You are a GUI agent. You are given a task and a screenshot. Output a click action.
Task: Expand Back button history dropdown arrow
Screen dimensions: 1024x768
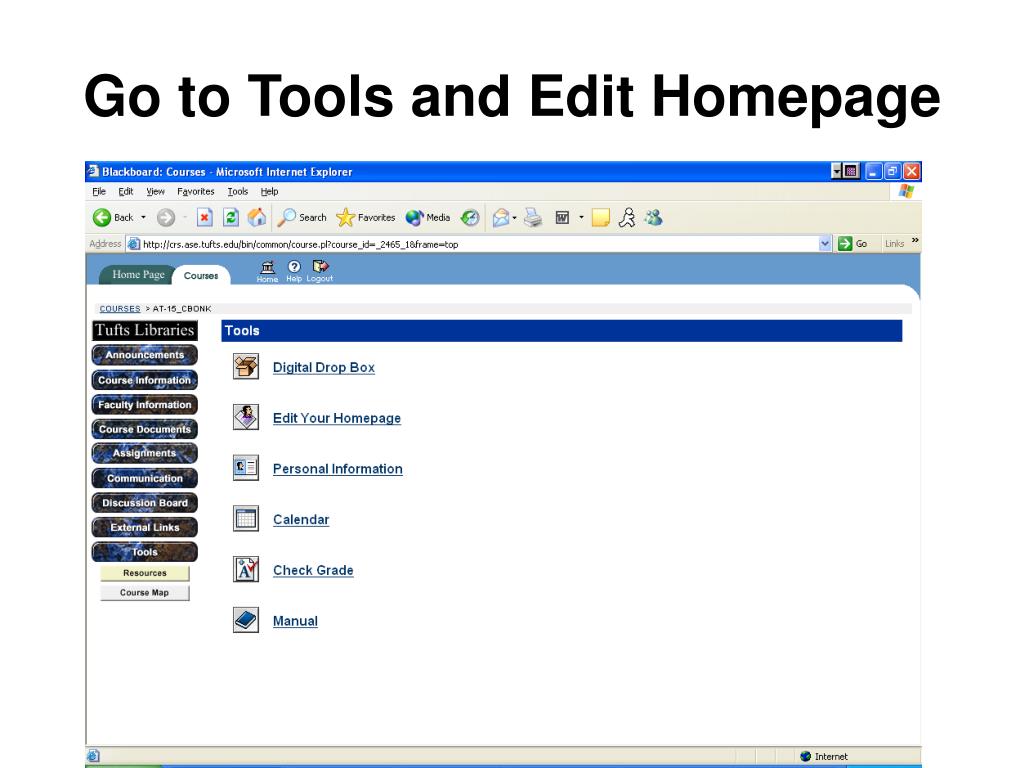pyautogui.click(x=144, y=217)
